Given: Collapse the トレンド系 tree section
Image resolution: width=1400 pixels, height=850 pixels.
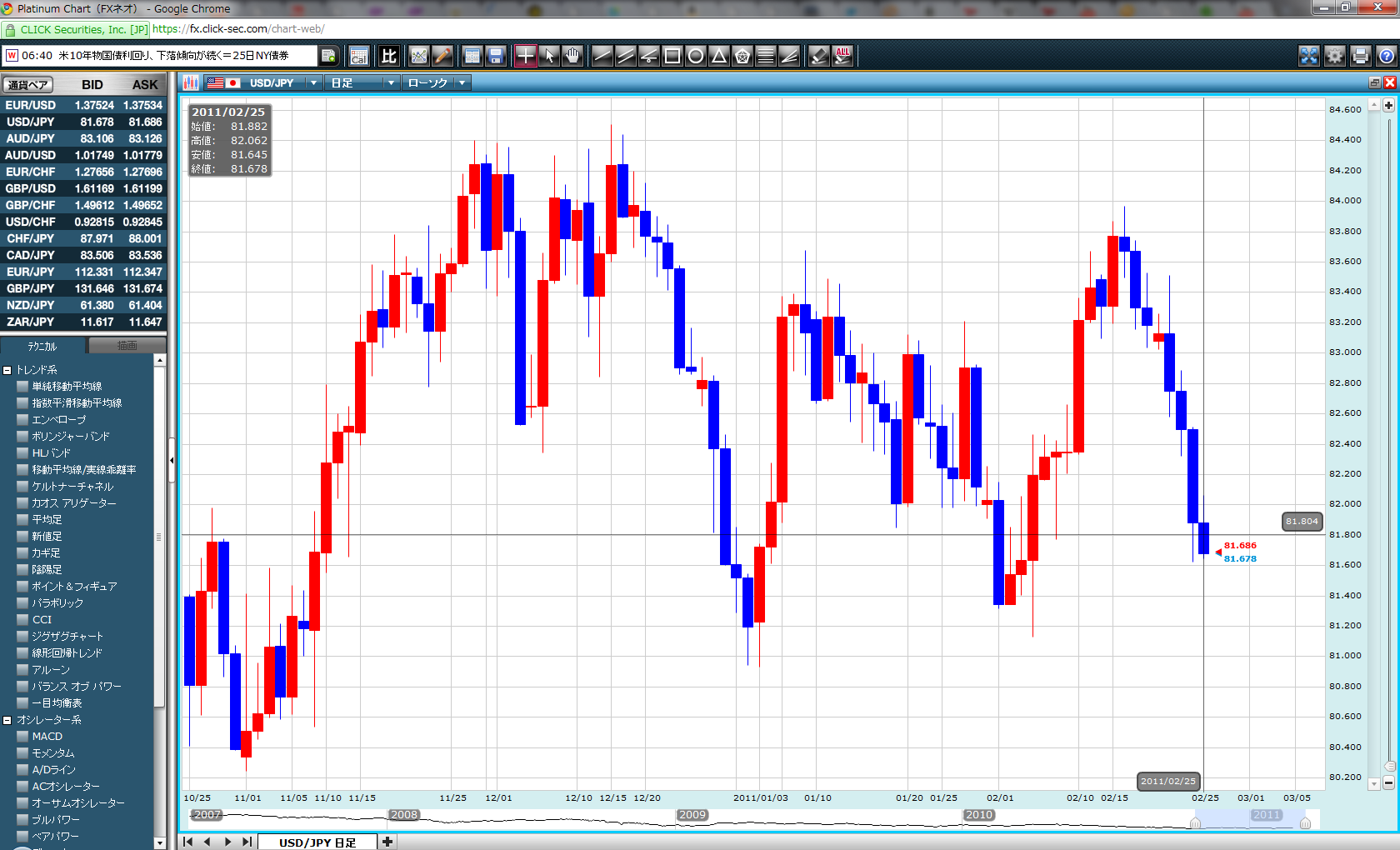Looking at the screenshot, I should [x=7, y=370].
